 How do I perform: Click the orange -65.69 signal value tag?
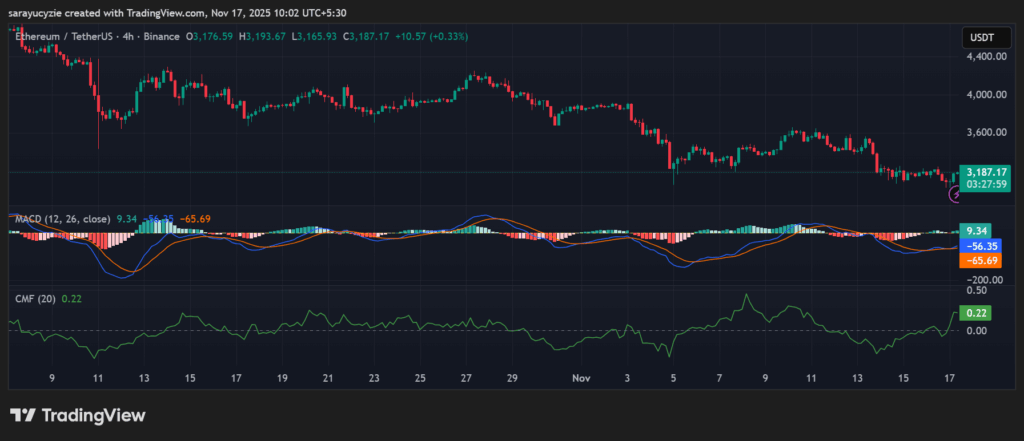[980, 260]
